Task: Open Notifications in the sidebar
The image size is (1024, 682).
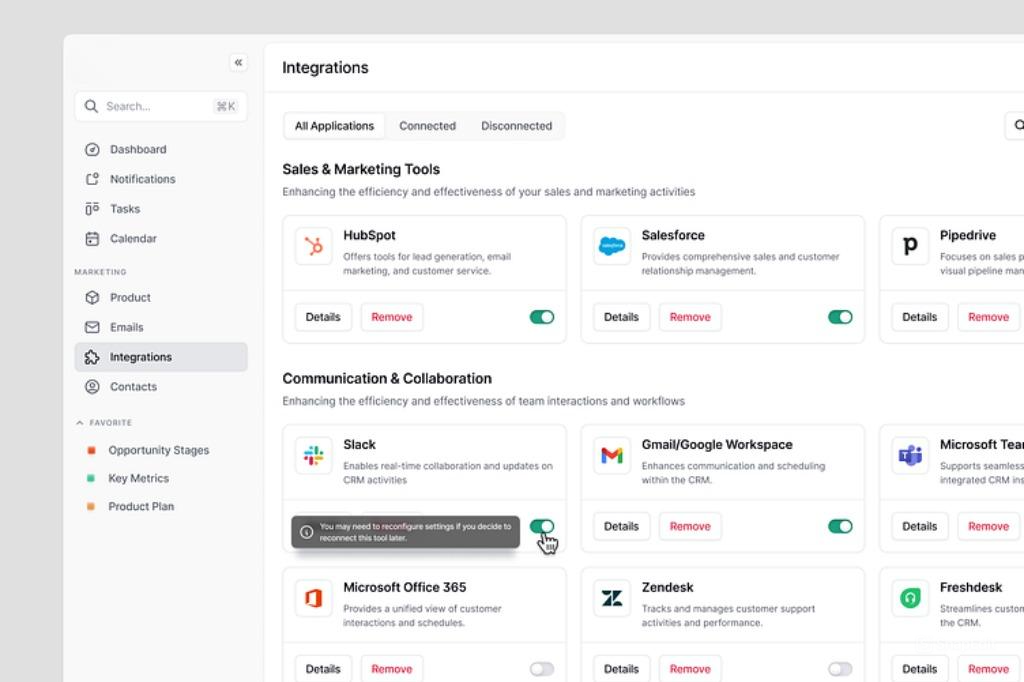Action: [142, 179]
